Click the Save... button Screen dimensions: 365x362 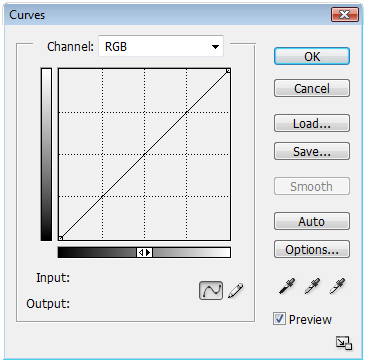[312, 151]
